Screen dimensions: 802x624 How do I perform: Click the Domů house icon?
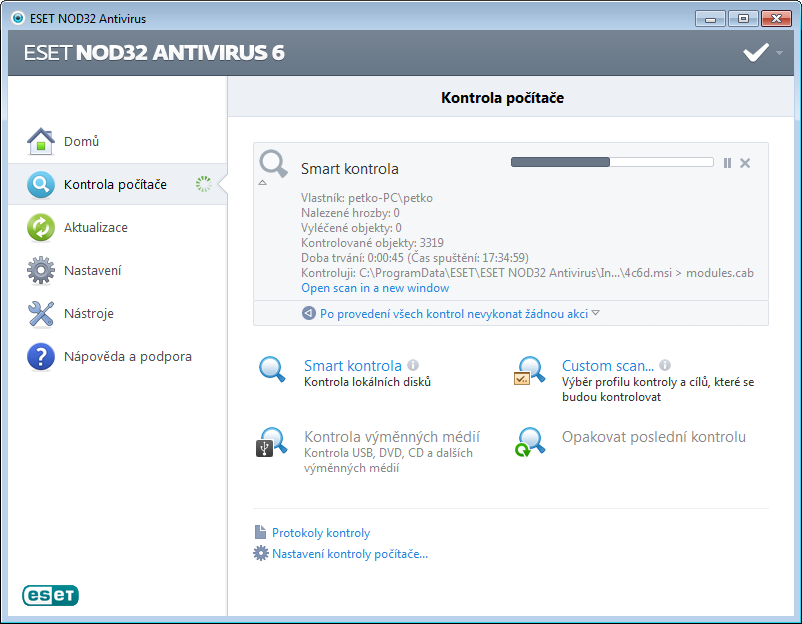41,141
